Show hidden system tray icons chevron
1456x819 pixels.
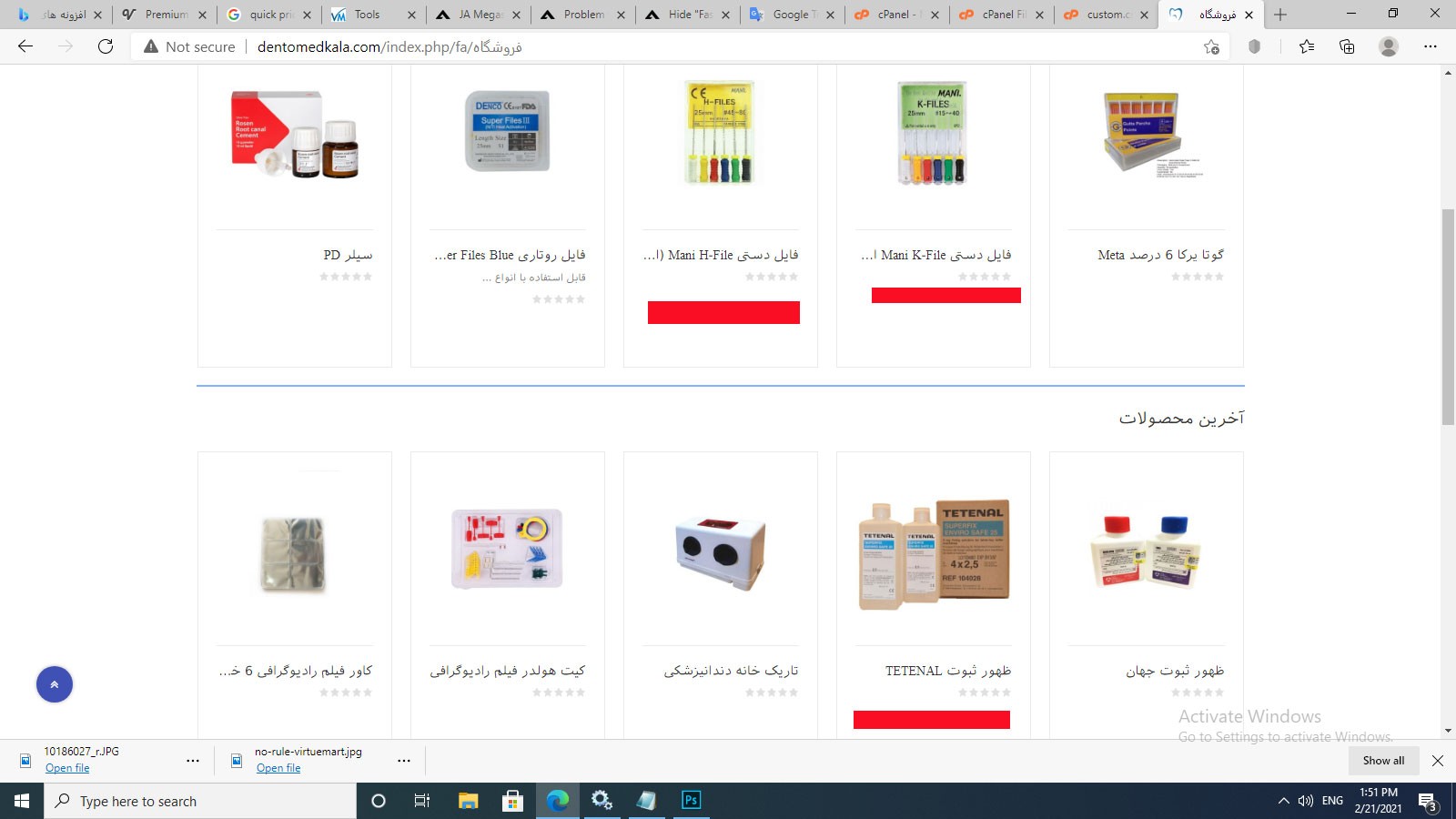(x=1283, y=801)
